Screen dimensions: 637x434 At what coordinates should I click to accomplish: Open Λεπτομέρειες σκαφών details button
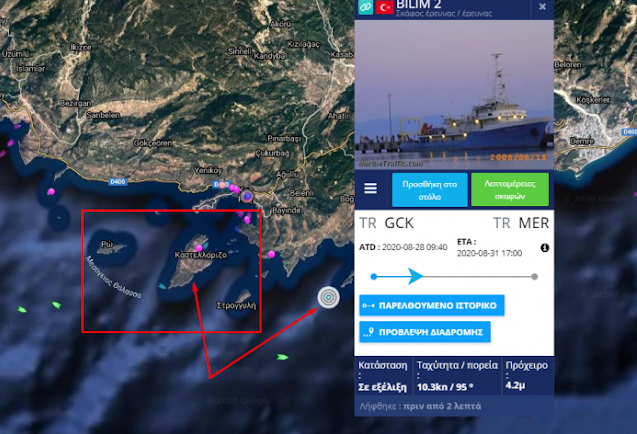(x=510, y=190)
